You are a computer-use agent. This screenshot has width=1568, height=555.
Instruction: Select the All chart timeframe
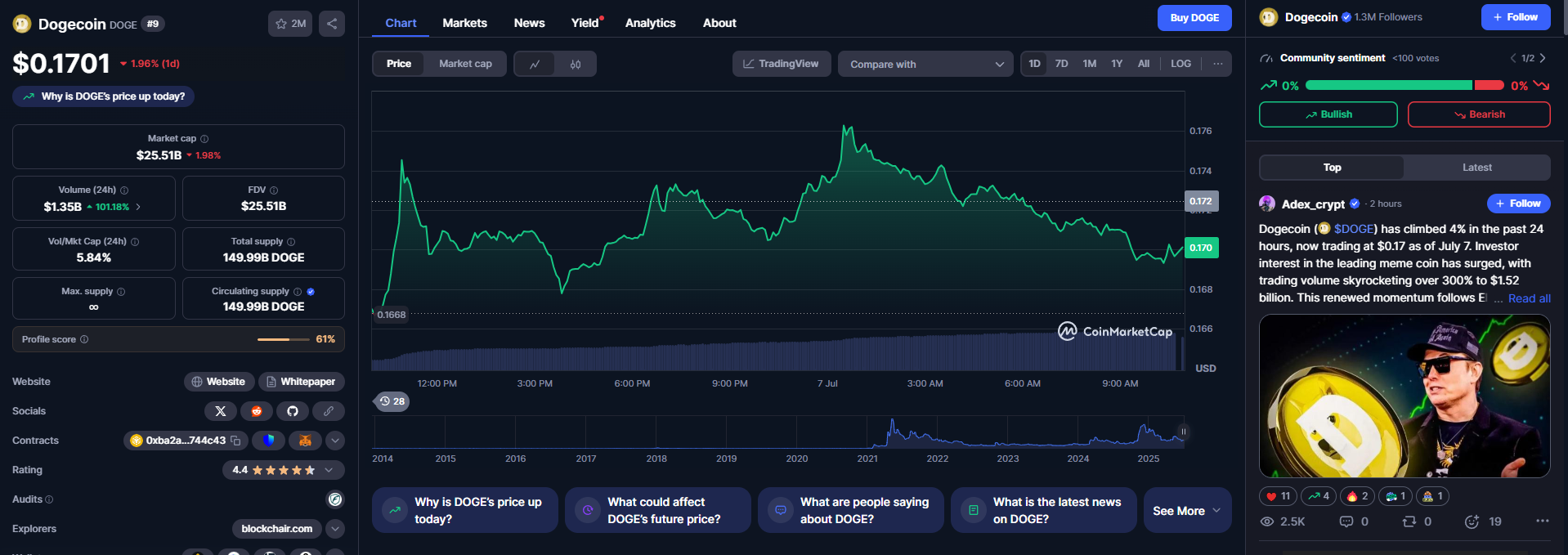1144,64
